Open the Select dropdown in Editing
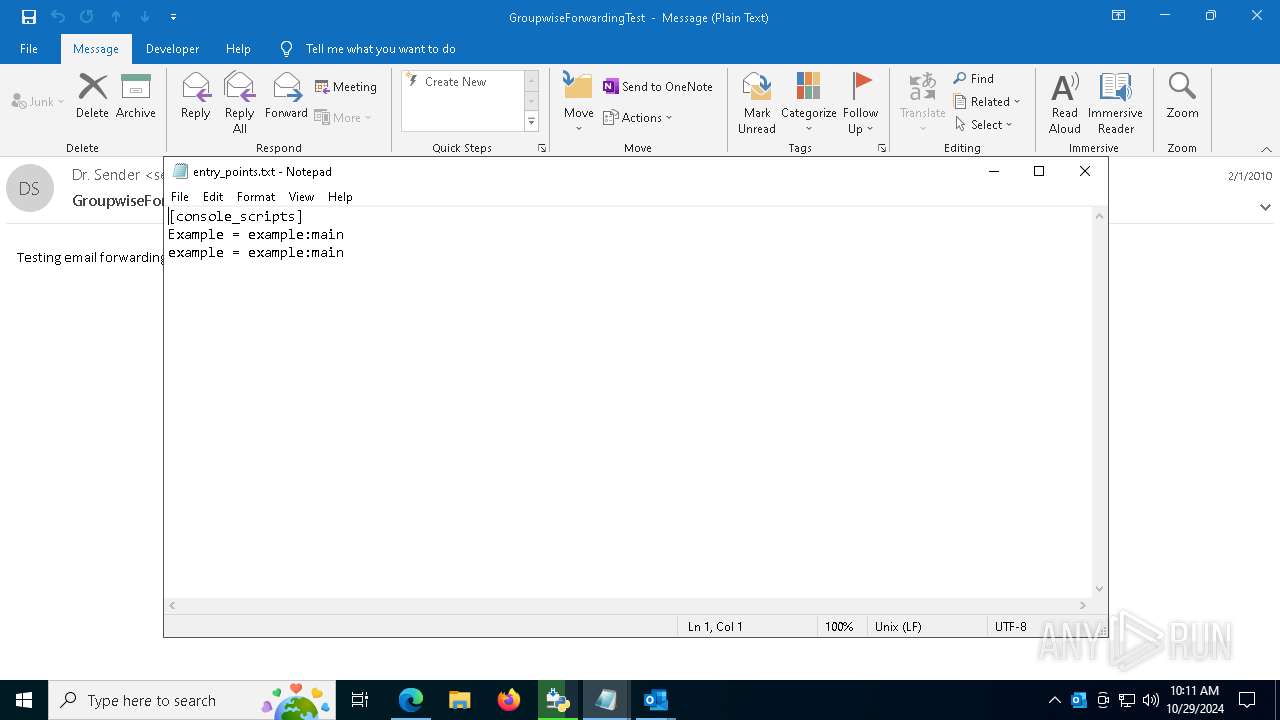The height and width of the screenshot is (720, 1280). coord(984,124)
